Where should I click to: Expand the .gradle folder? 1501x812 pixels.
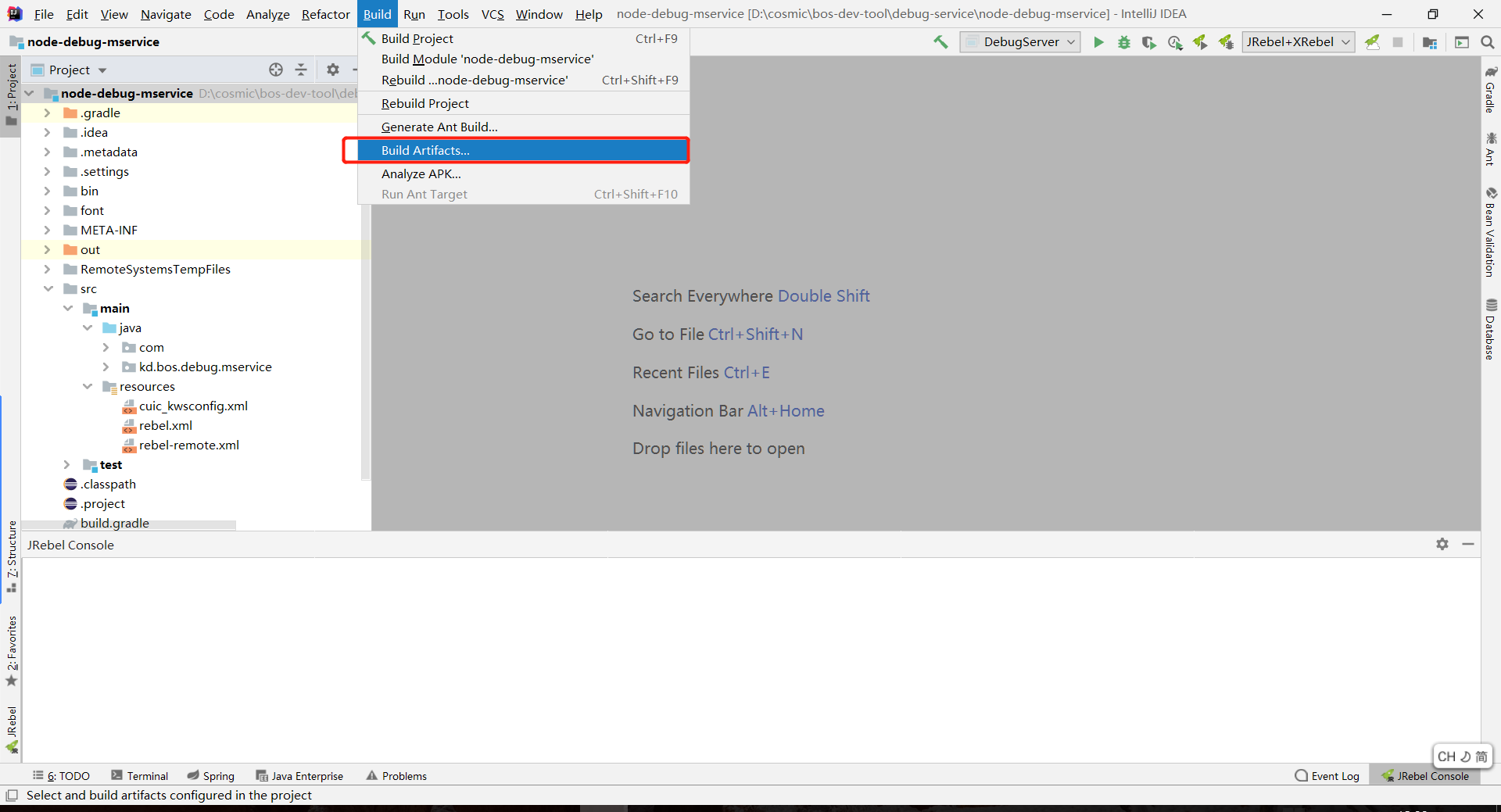[x=47, y=113]
